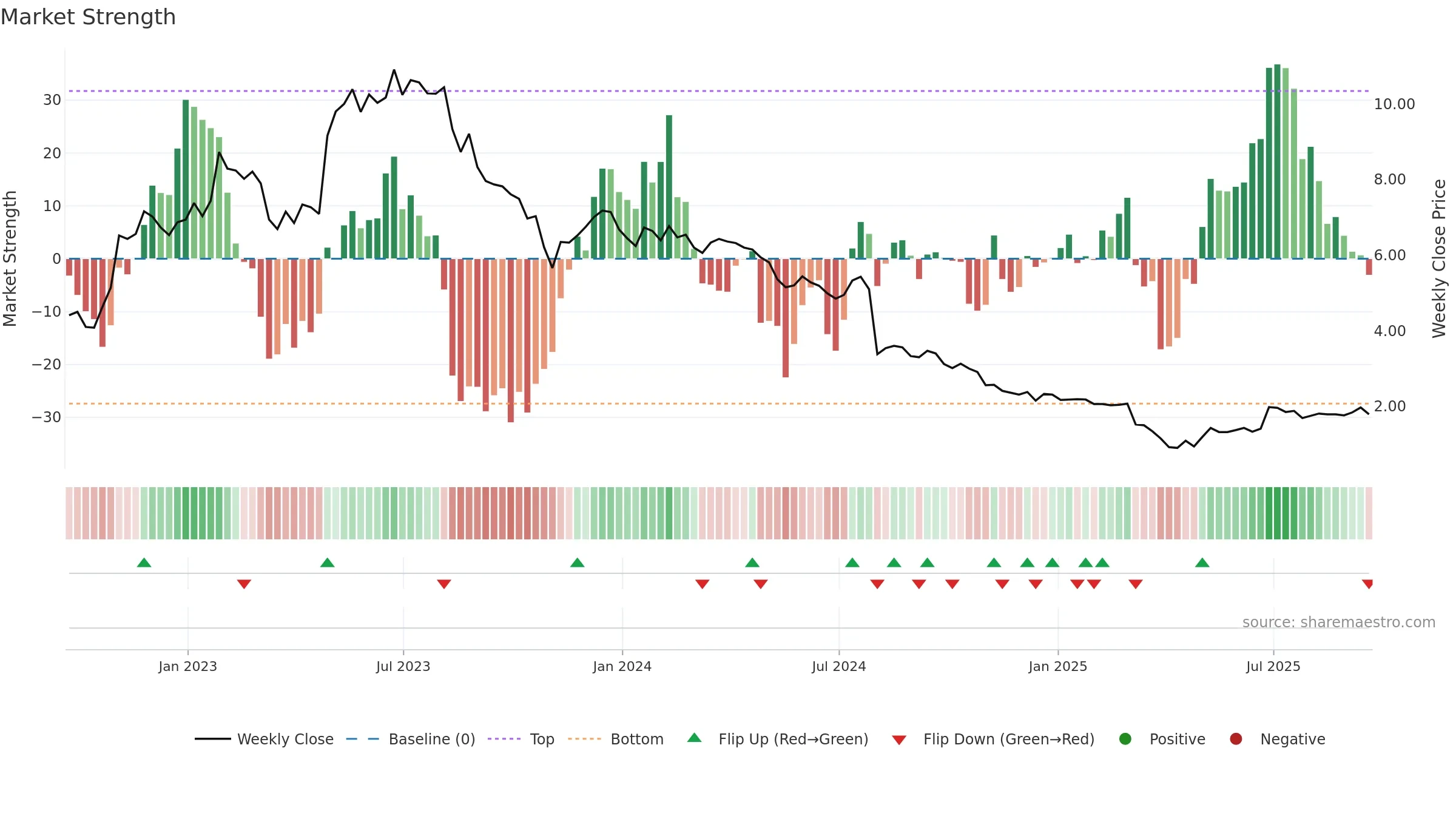This screenshot has height=819, width=1456.
Task: Click the 10.00 price axis value
Action: 1394,104
